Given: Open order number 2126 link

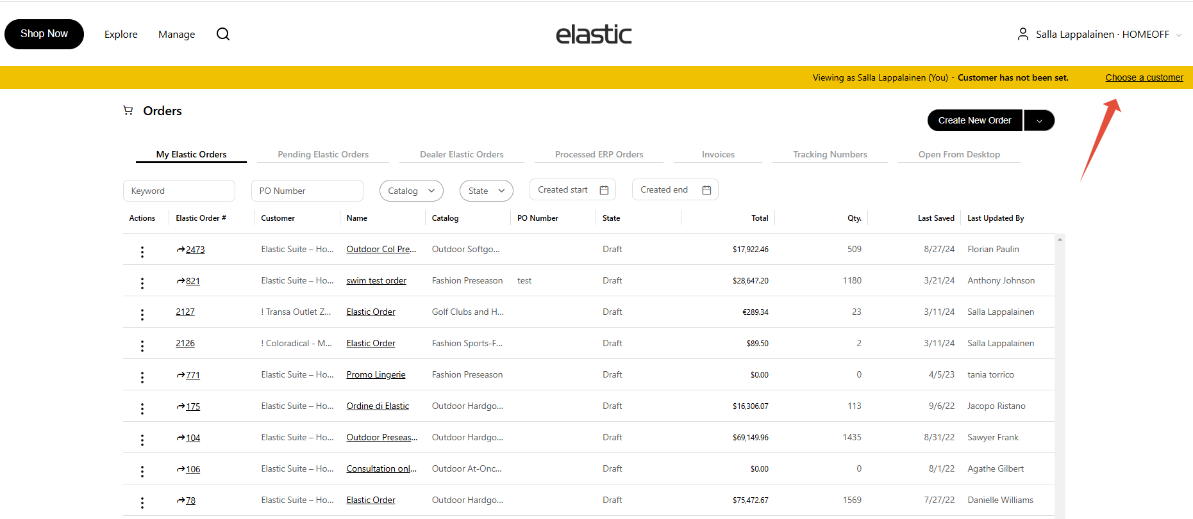Looking at the screenshot, I should [x=185, y=343].
